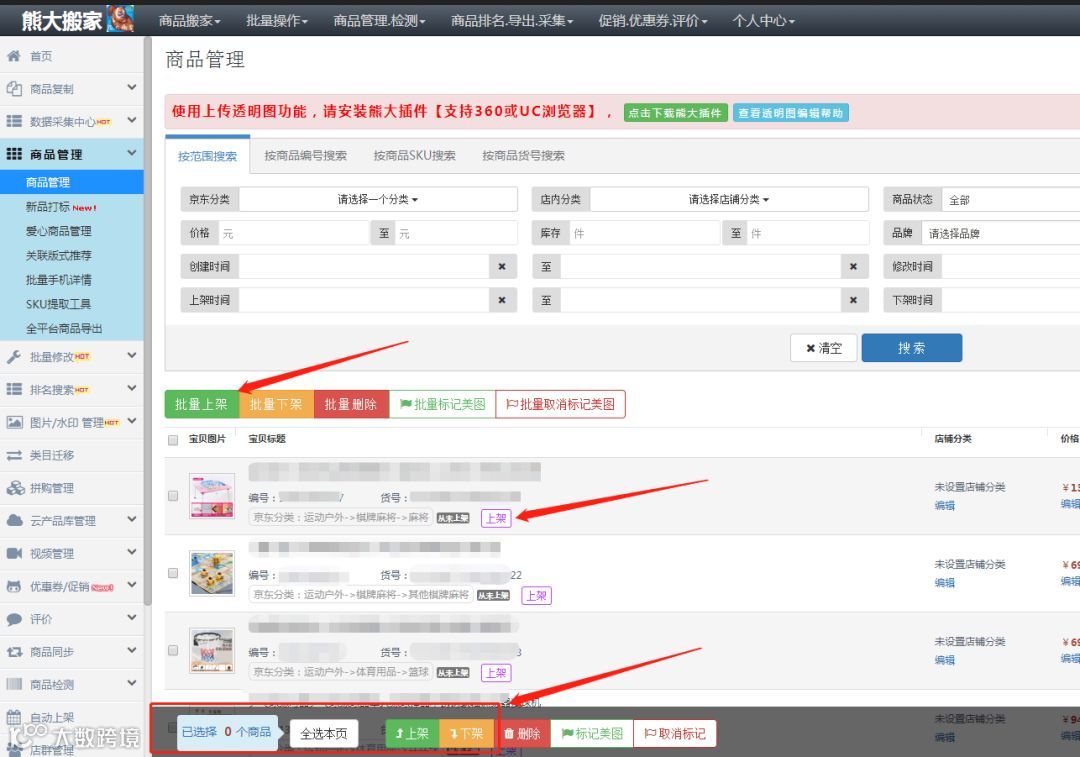Switch to the 按商品货号搜索 tab
Screen dimensions: 1080x757
coord(523,156)
